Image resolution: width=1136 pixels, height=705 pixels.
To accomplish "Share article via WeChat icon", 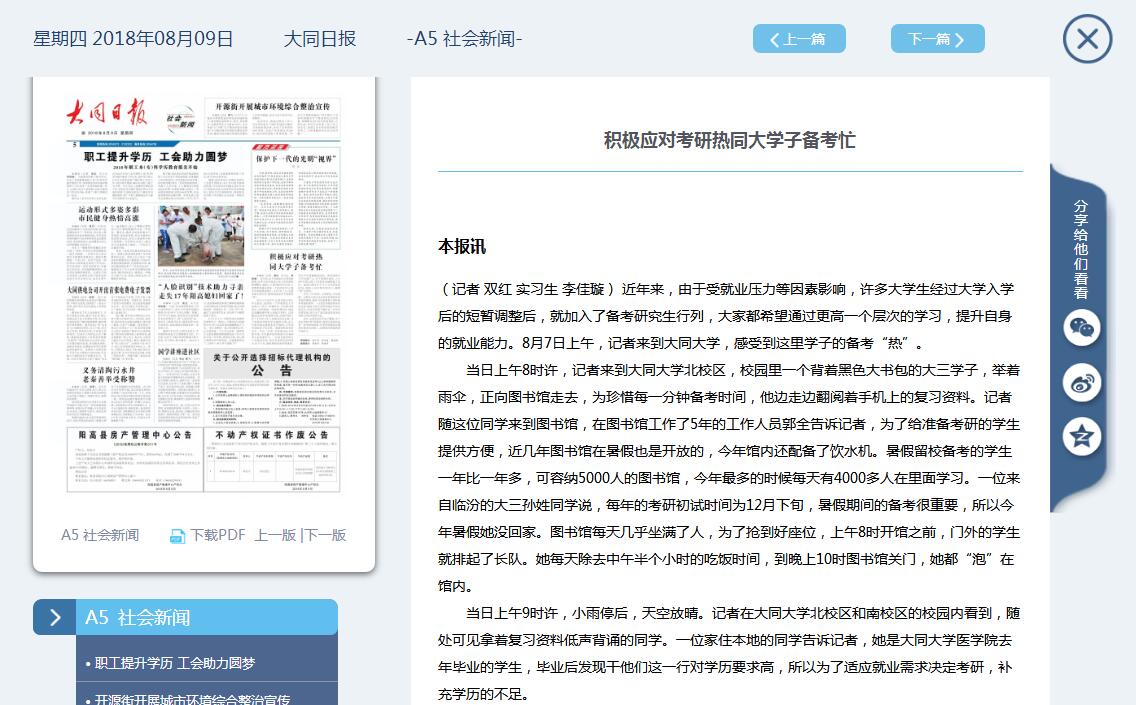I will tap(1082, 328).
